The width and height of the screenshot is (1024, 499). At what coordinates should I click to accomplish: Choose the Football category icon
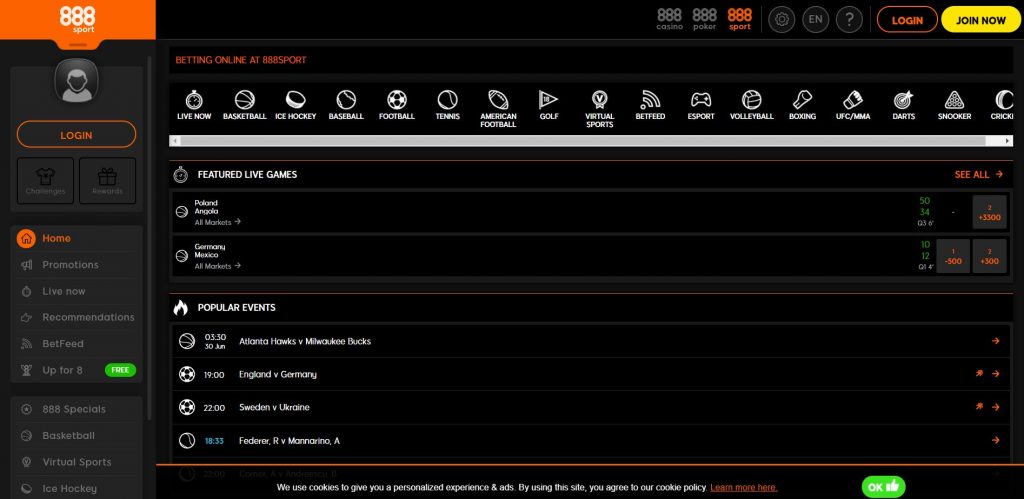(x=396, y=105)
